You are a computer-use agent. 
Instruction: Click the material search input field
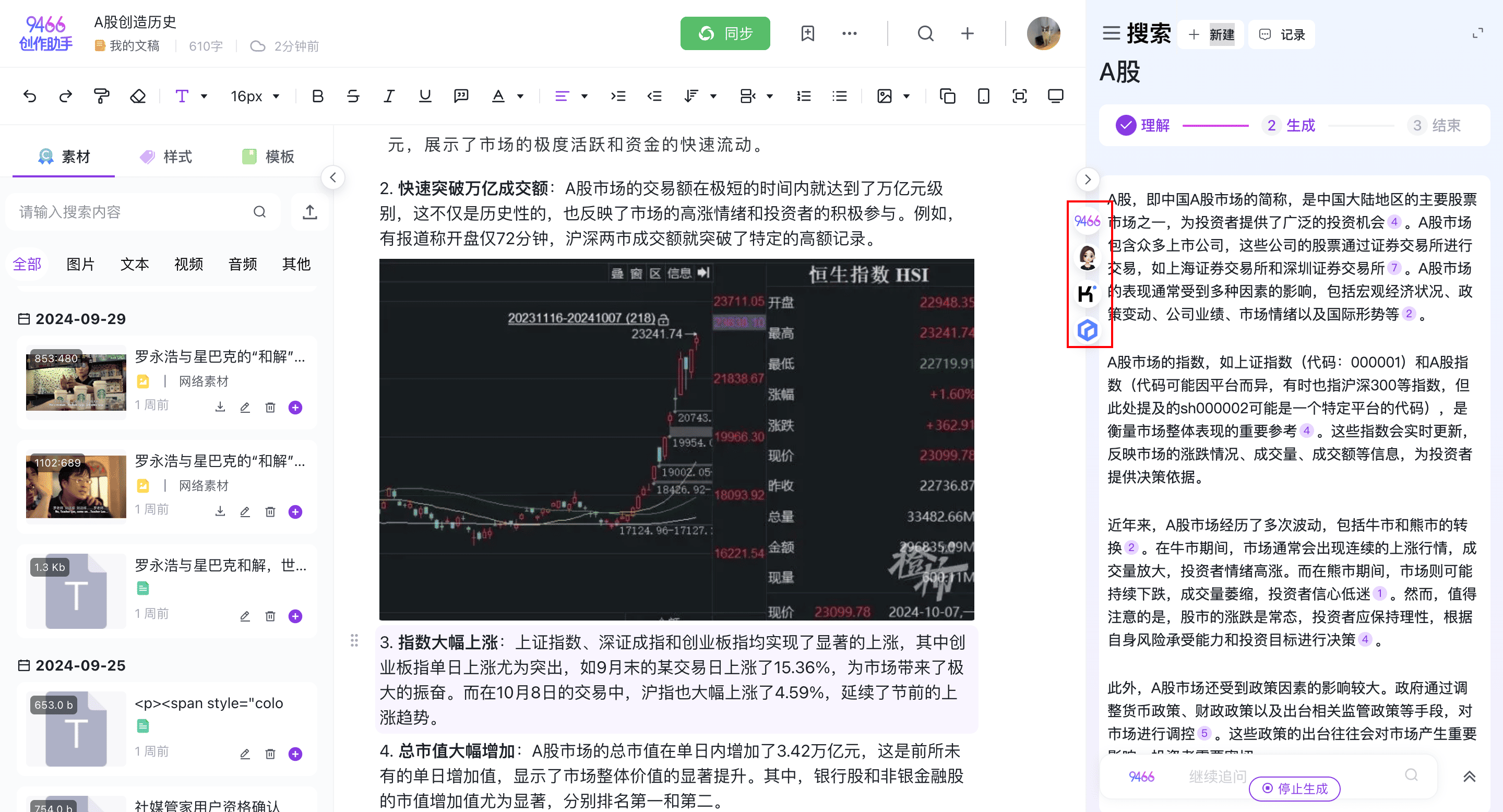143,212
